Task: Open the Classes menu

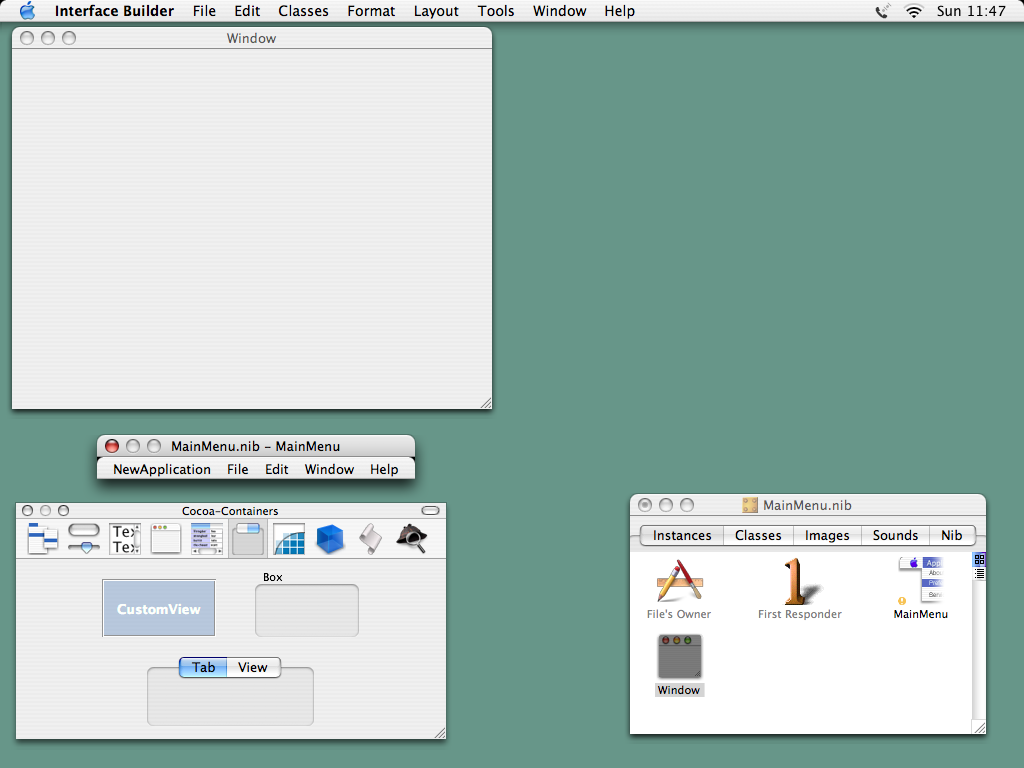Action: pos(303,11)
